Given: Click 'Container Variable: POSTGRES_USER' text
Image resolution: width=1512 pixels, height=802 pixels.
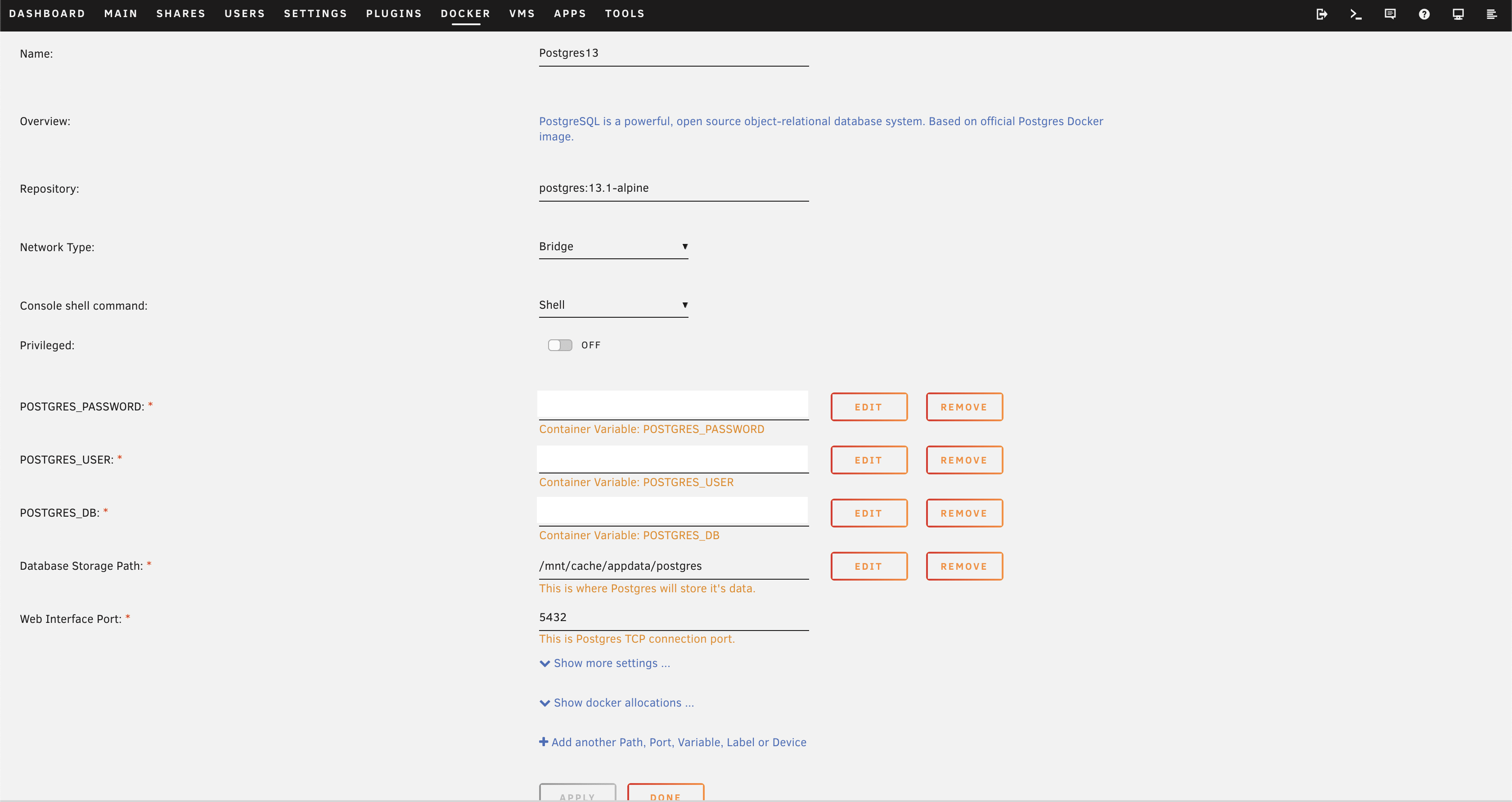Looking at the screenshot, I should [x=636, y=482].
